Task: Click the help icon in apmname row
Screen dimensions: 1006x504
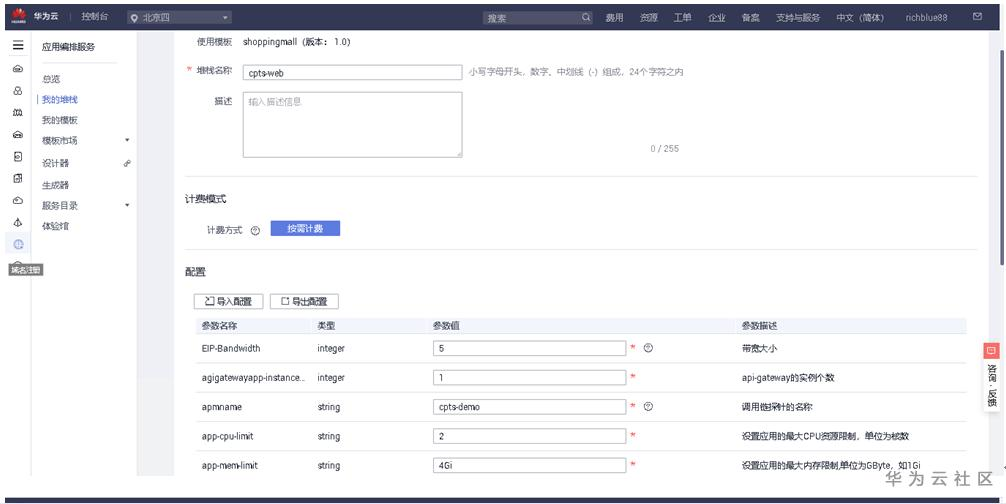Action: tap(648, 407)
